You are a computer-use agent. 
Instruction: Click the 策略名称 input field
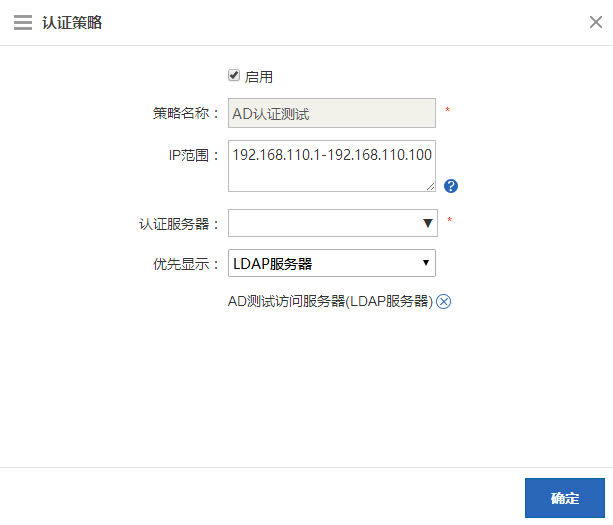pos(332,113)
